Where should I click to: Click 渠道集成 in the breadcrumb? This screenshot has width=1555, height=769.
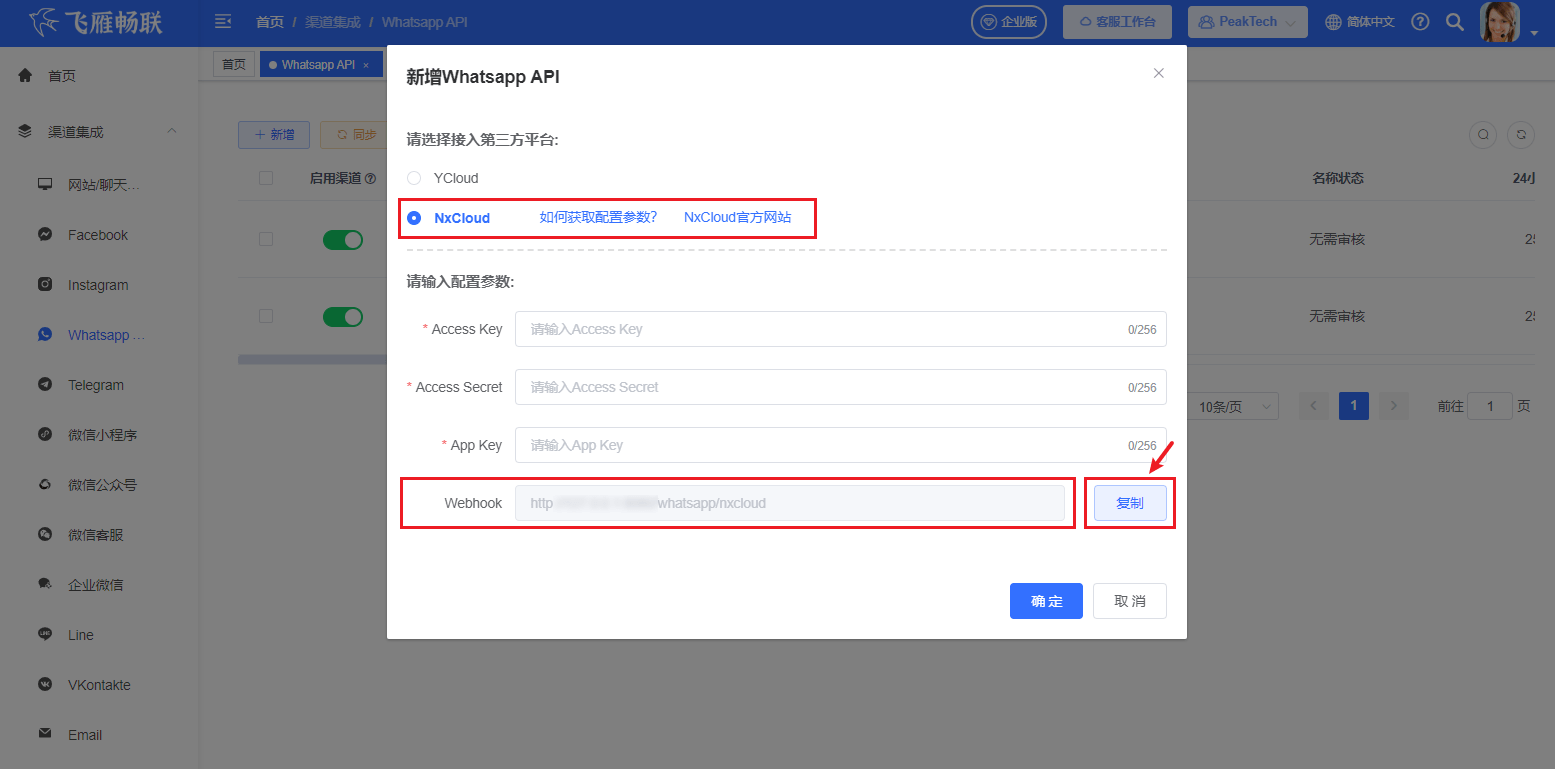(333, 22)
